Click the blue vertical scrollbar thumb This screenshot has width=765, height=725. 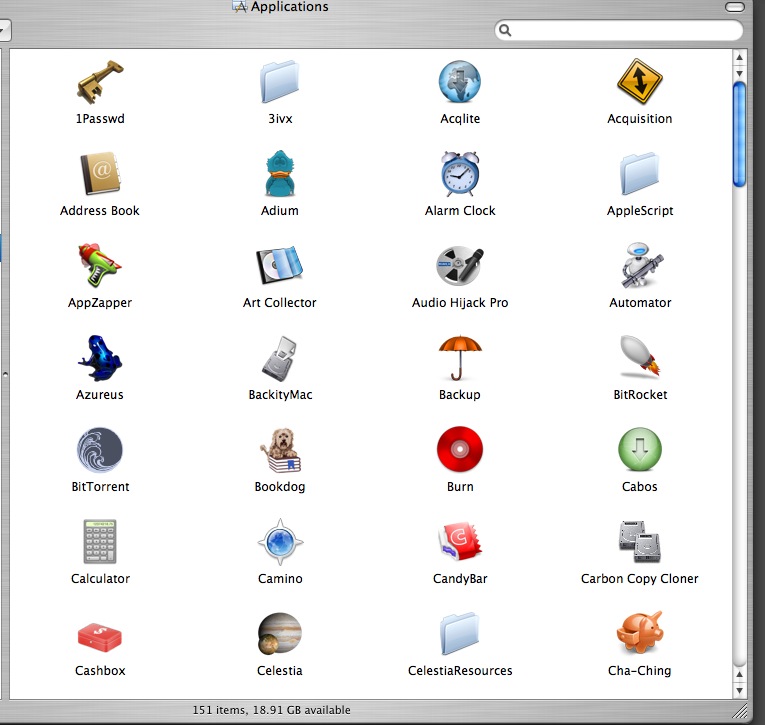point(740,134)
